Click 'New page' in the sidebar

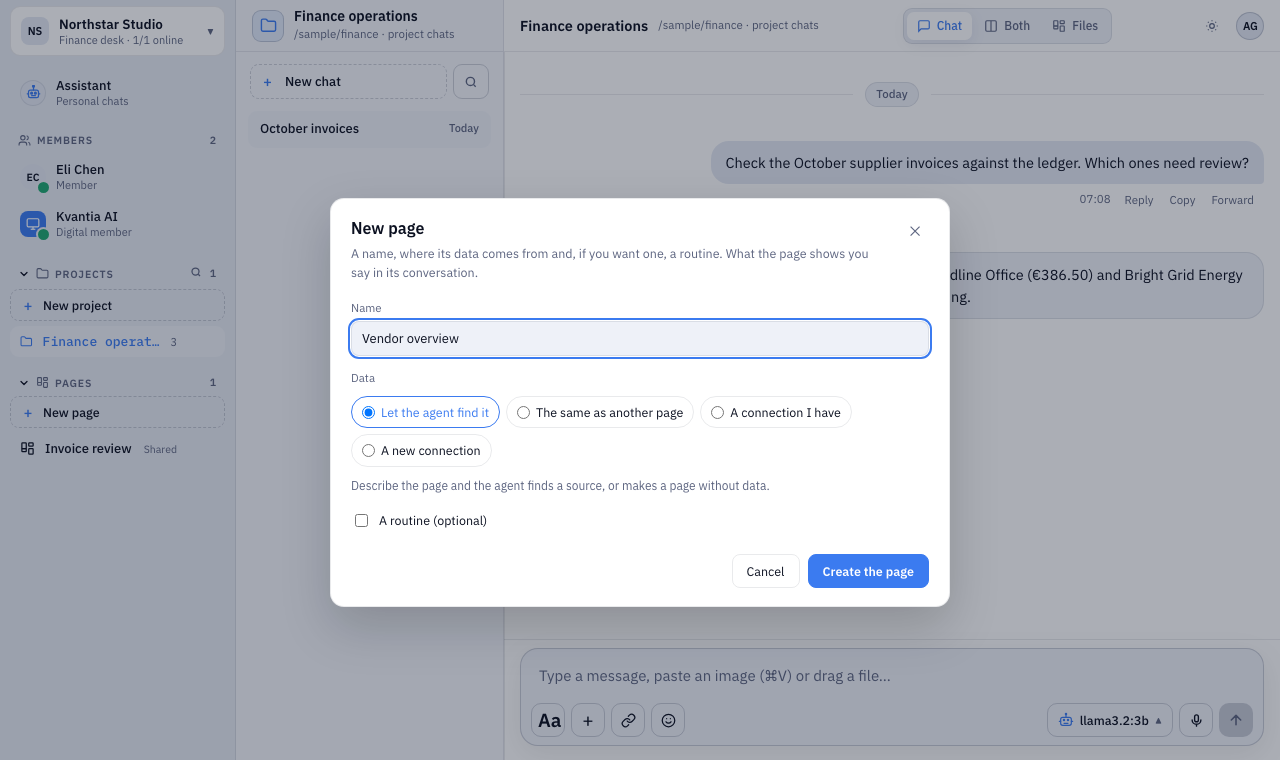(x=117, y=412)
